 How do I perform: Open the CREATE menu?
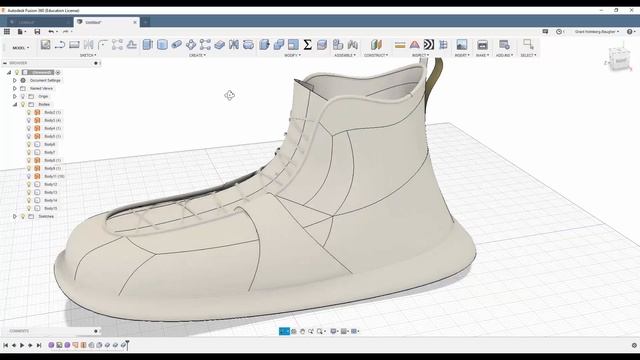pos(197,55)
